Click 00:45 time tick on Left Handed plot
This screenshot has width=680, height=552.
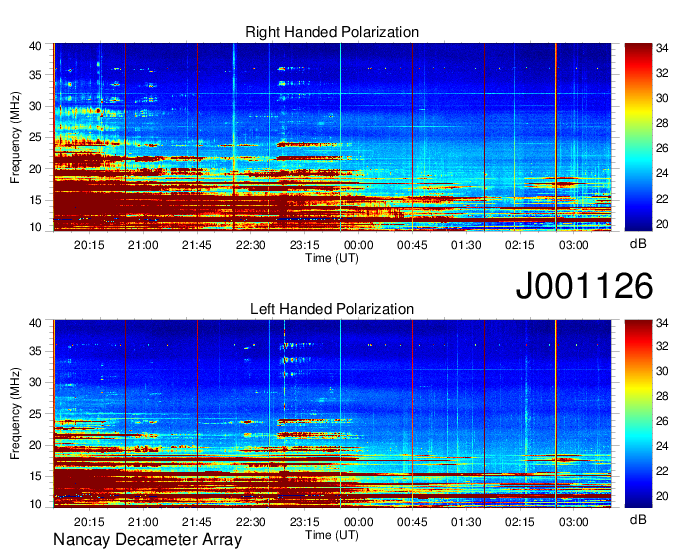412,522
